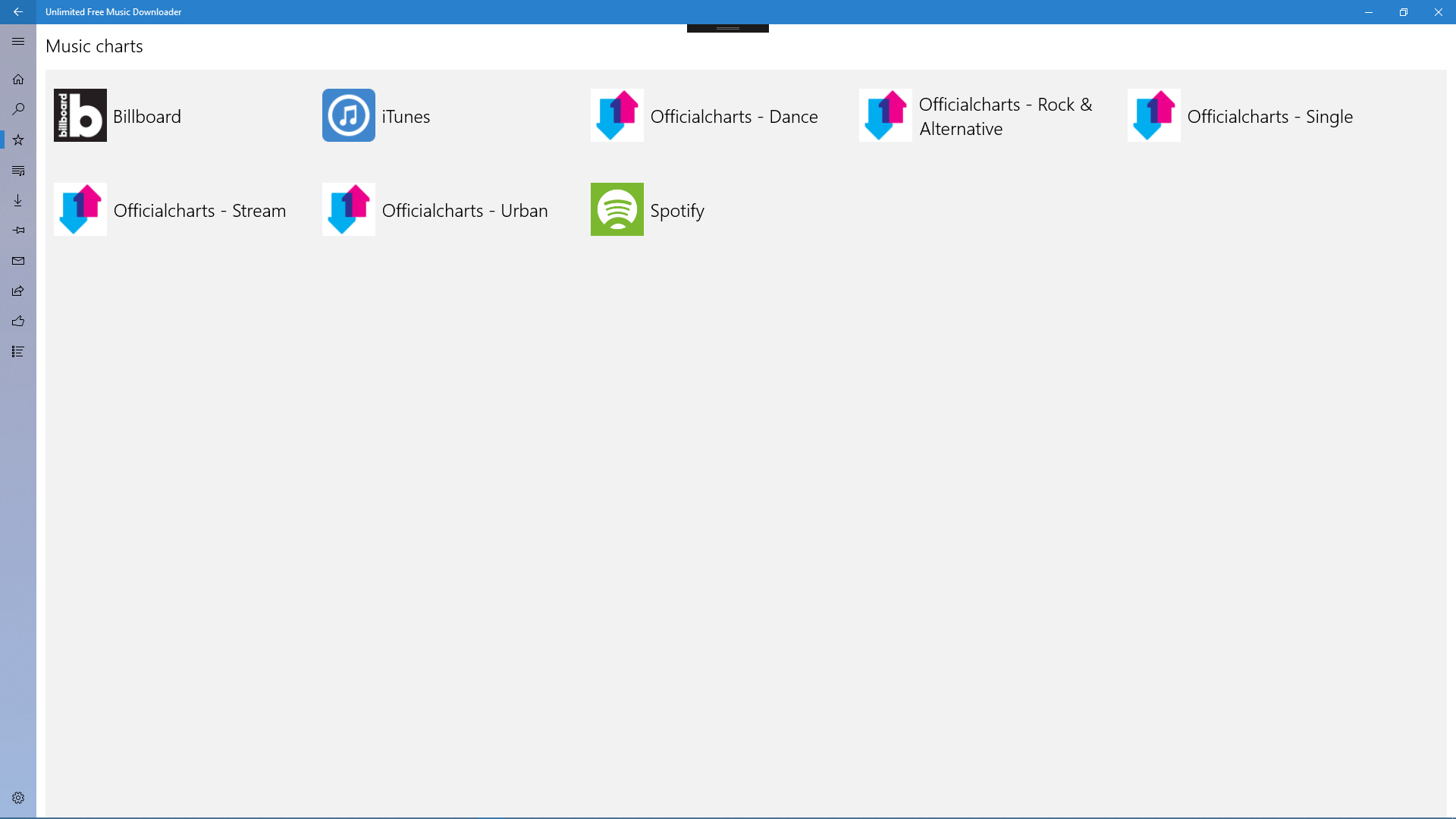Viewport: 1456px width, 819px height.
Task: Open Settings via the gear icon
Action: pos(18,797)
